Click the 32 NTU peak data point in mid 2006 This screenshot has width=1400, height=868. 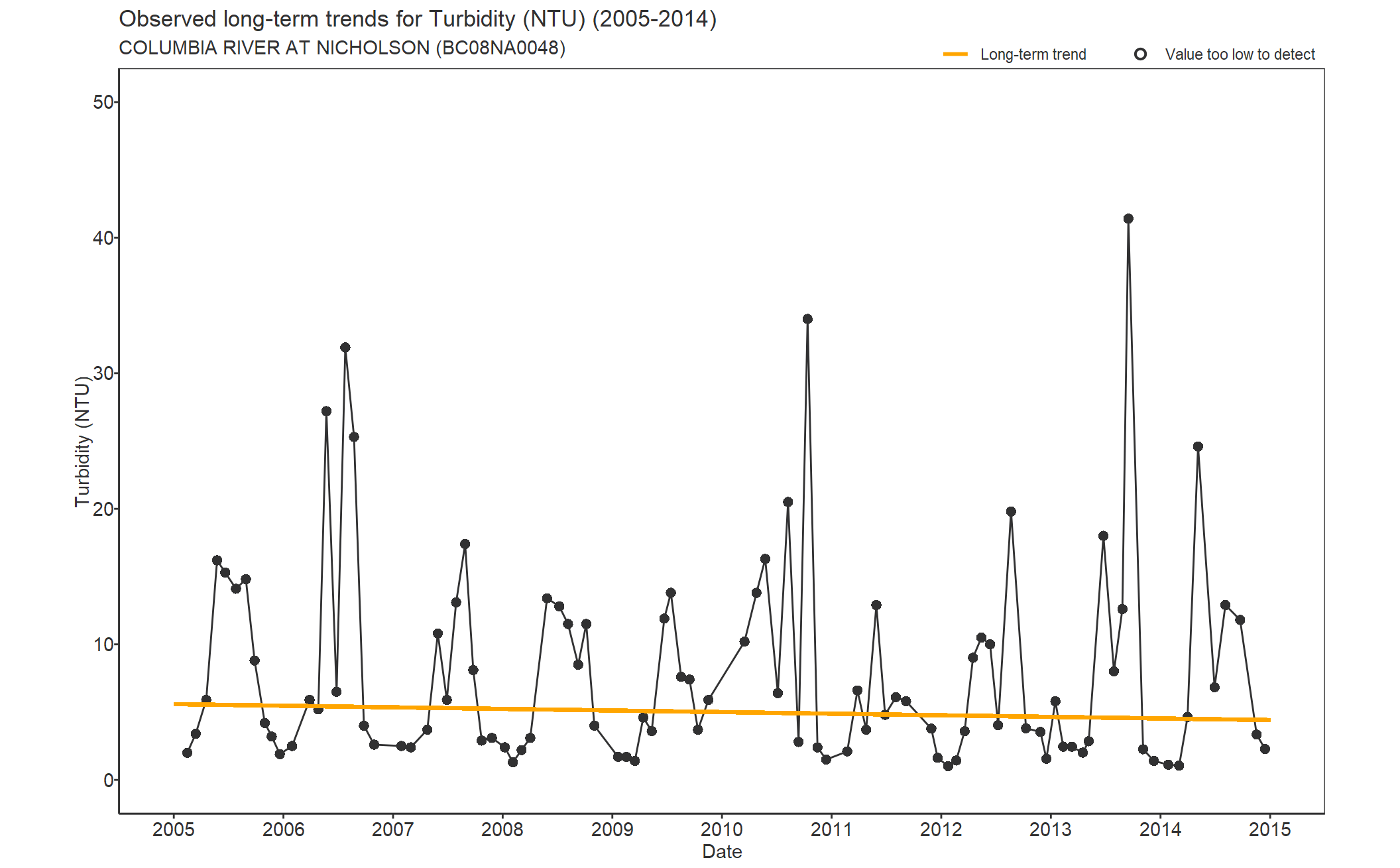point(345,347)
